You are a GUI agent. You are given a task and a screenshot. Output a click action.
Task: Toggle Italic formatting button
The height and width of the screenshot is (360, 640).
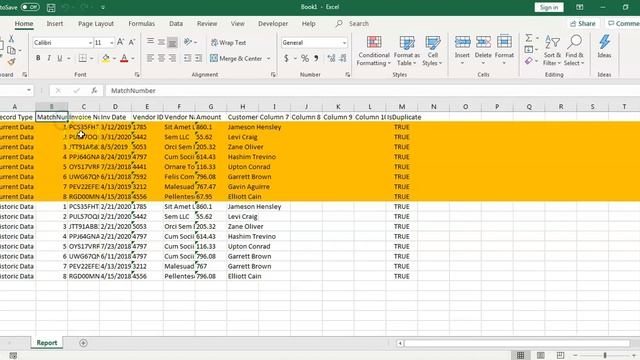49,58
